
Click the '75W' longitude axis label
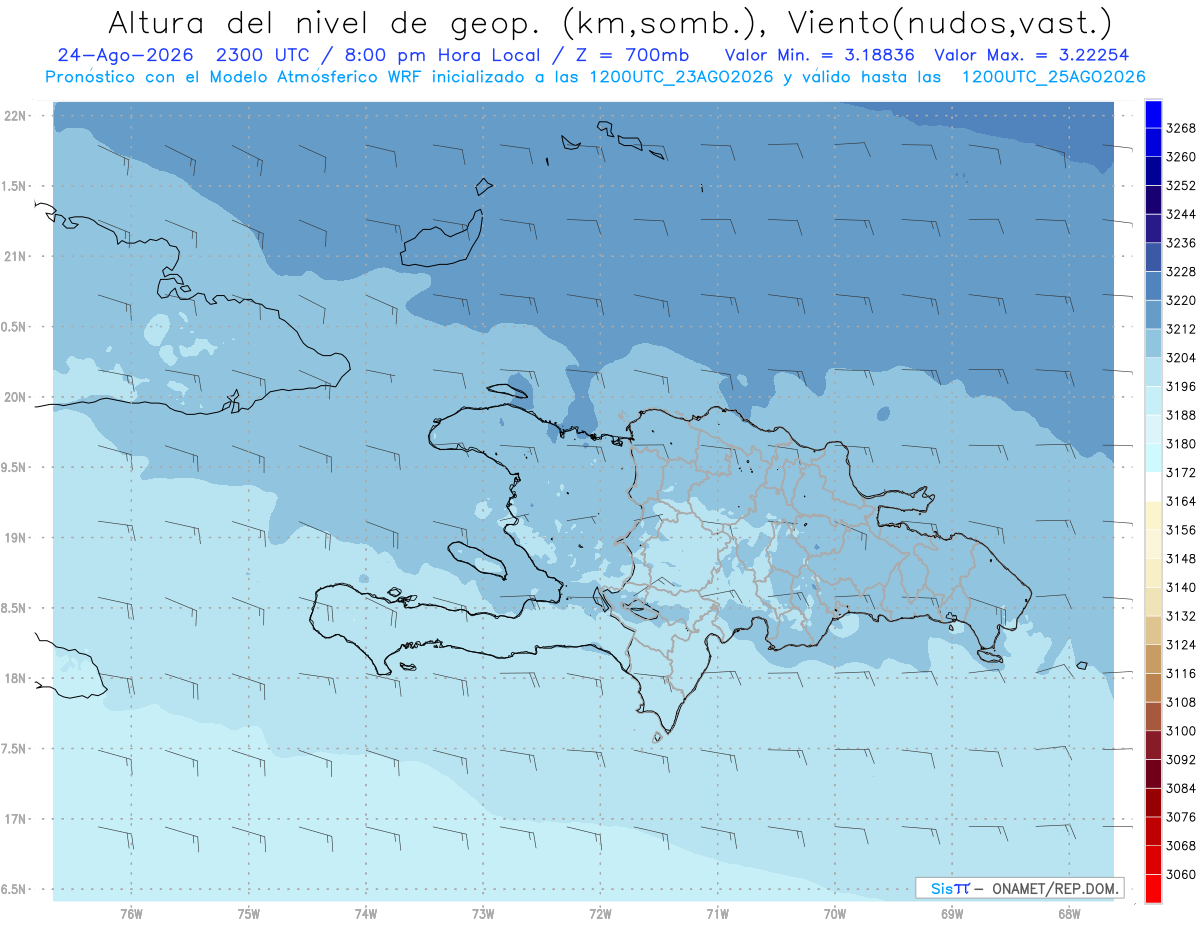pyautogui.click(x=249, y=913)
